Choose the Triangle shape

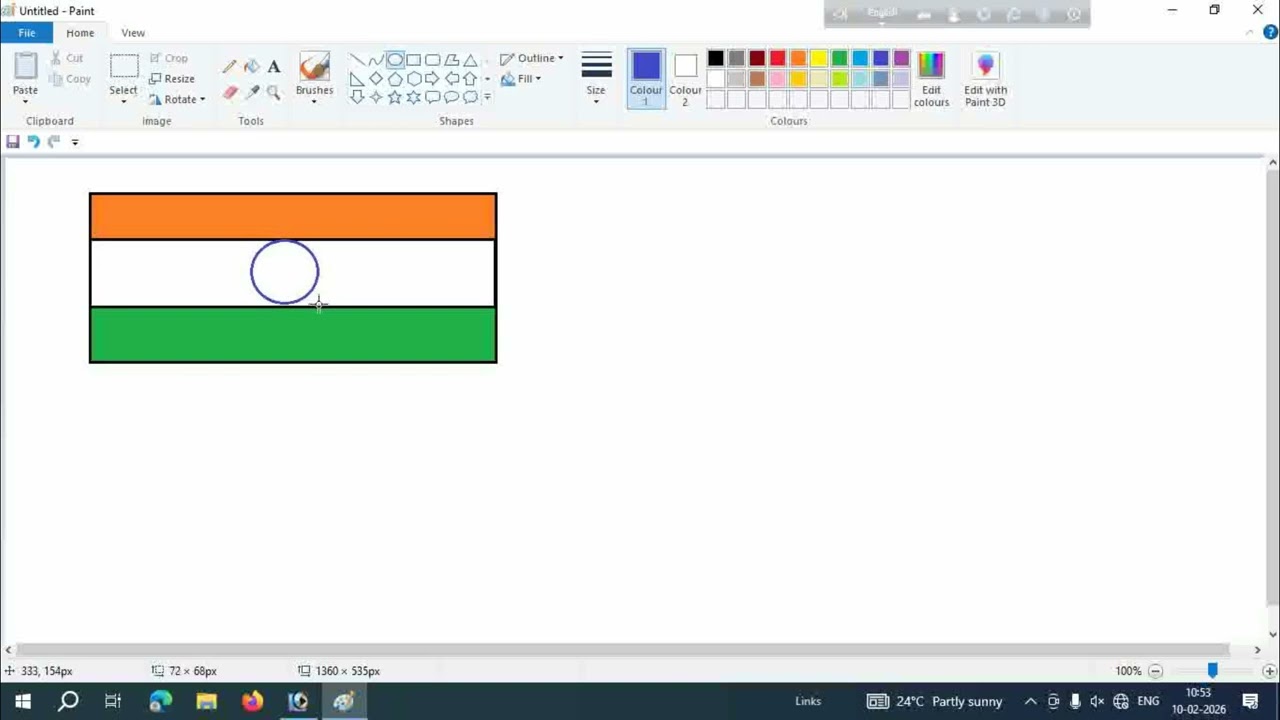coord(470,60)
